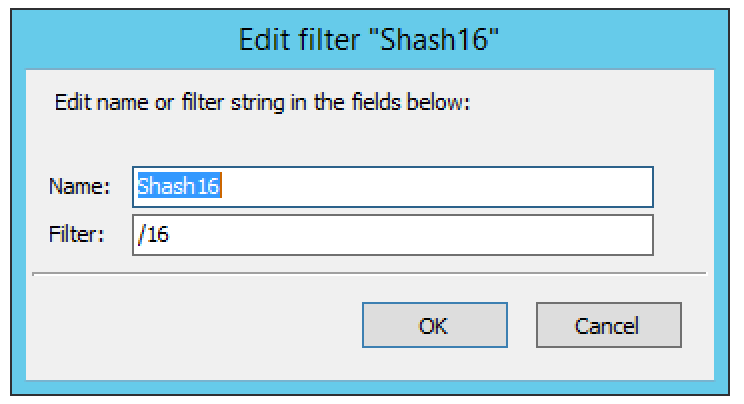
Task: Focus the Filter input field
Action: (x=393, y=235)
